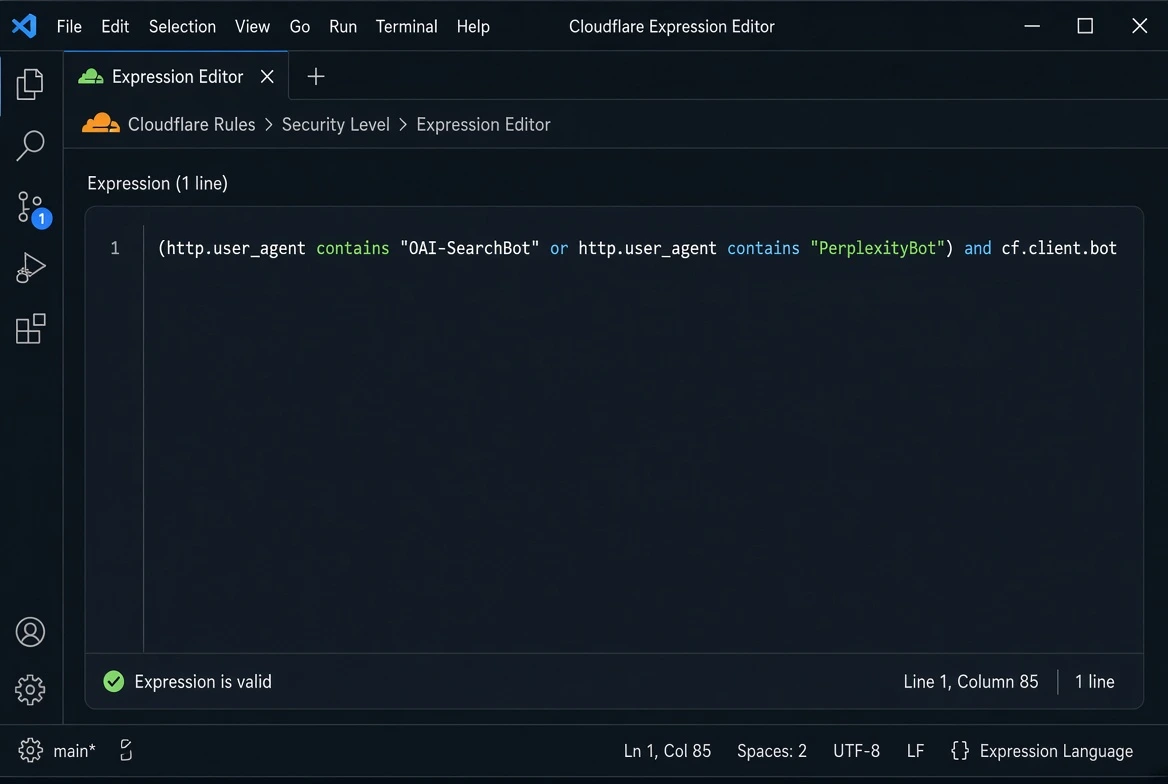Viewport: 1168px width, 784px height.
Task: Open the File menu
Action: point(69,27)
